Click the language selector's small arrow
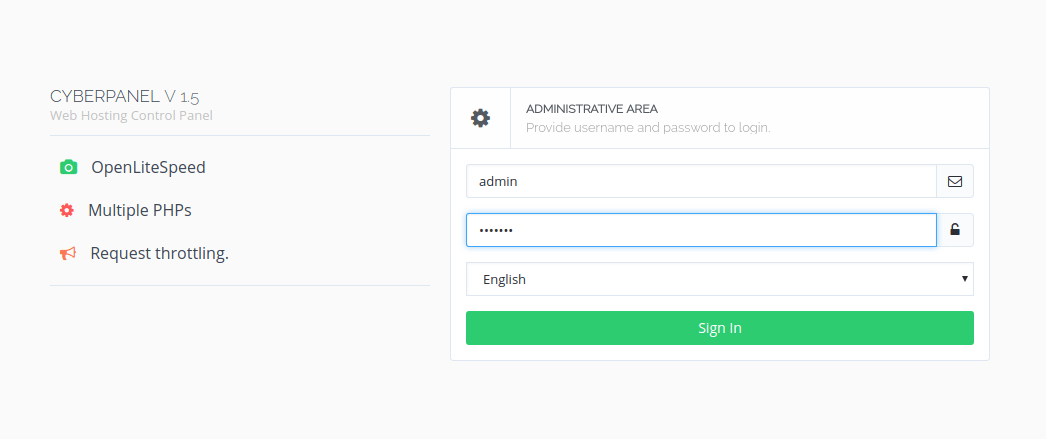 [964, 279]
